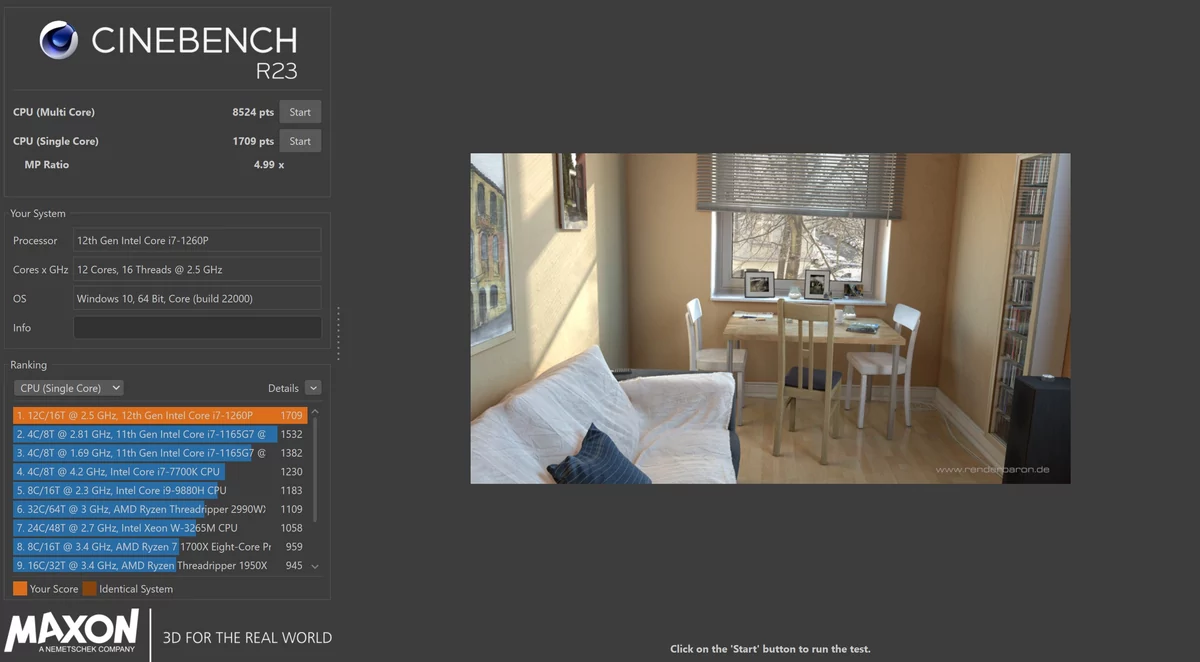Click the Cinebench sphere logo icon

click(x=59, y=41)
